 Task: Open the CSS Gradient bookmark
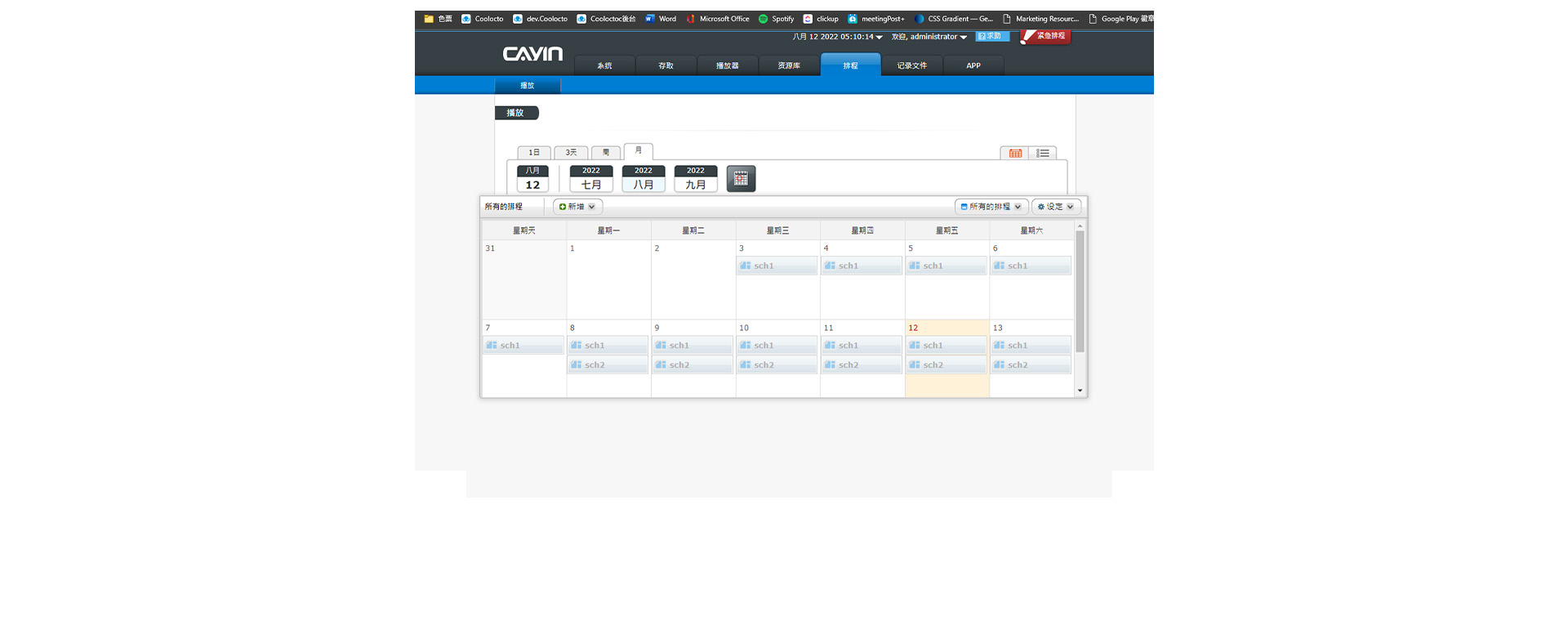coord(954,19)
